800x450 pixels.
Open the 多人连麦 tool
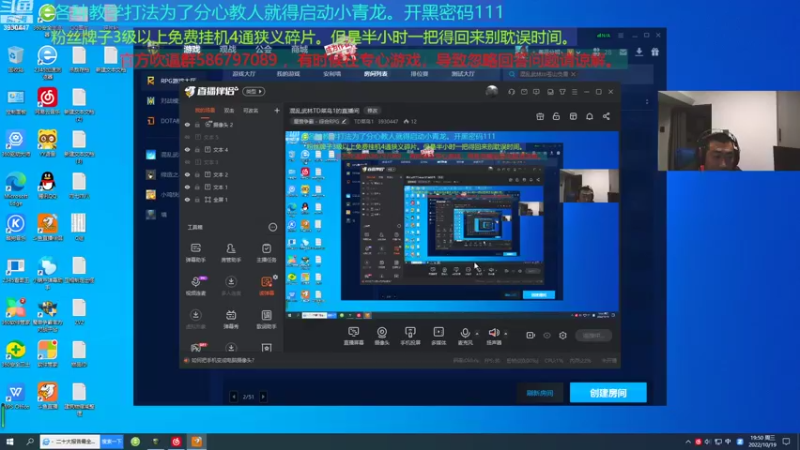(231, 286)
